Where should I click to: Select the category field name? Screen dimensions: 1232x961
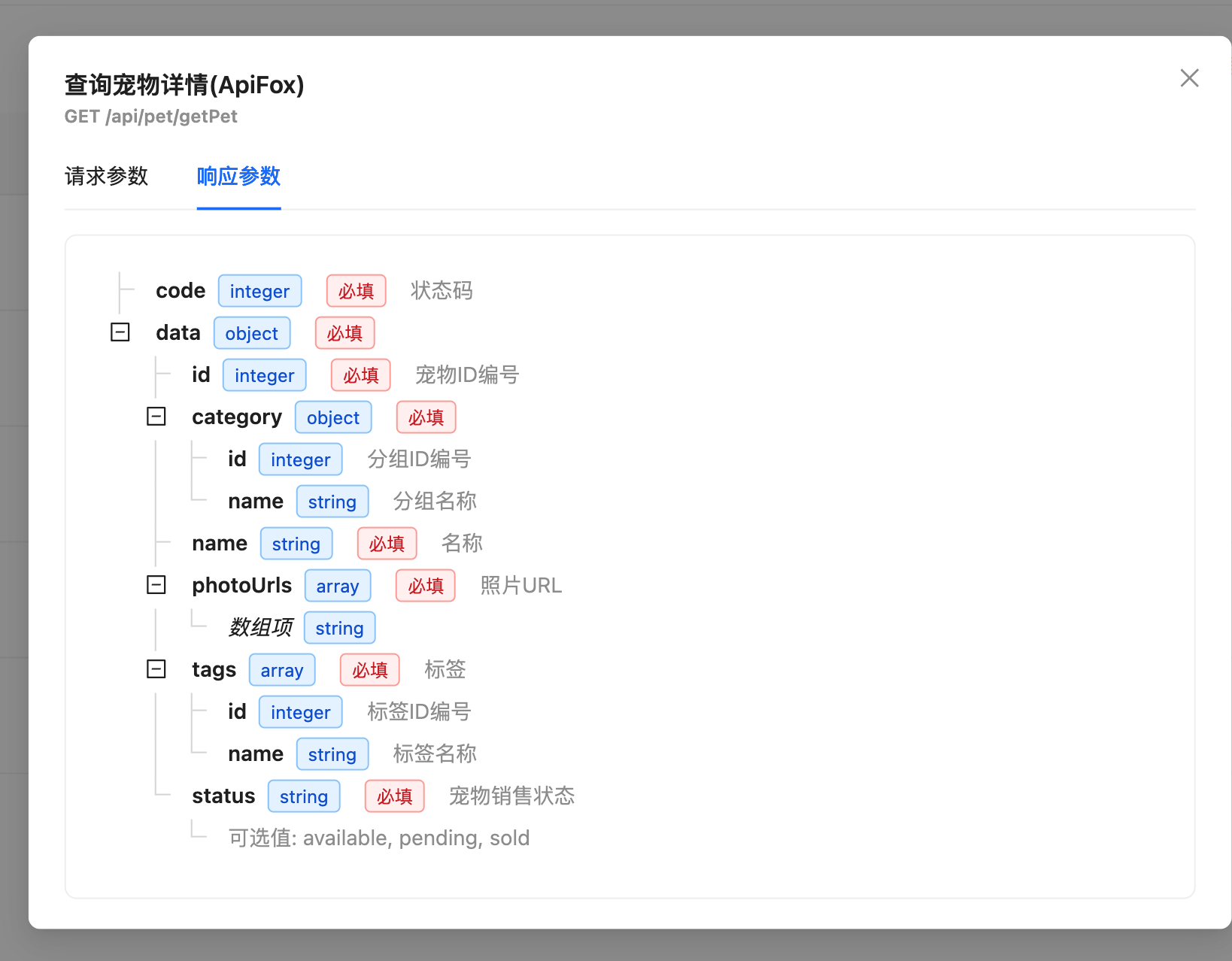[x=237, y=417]
